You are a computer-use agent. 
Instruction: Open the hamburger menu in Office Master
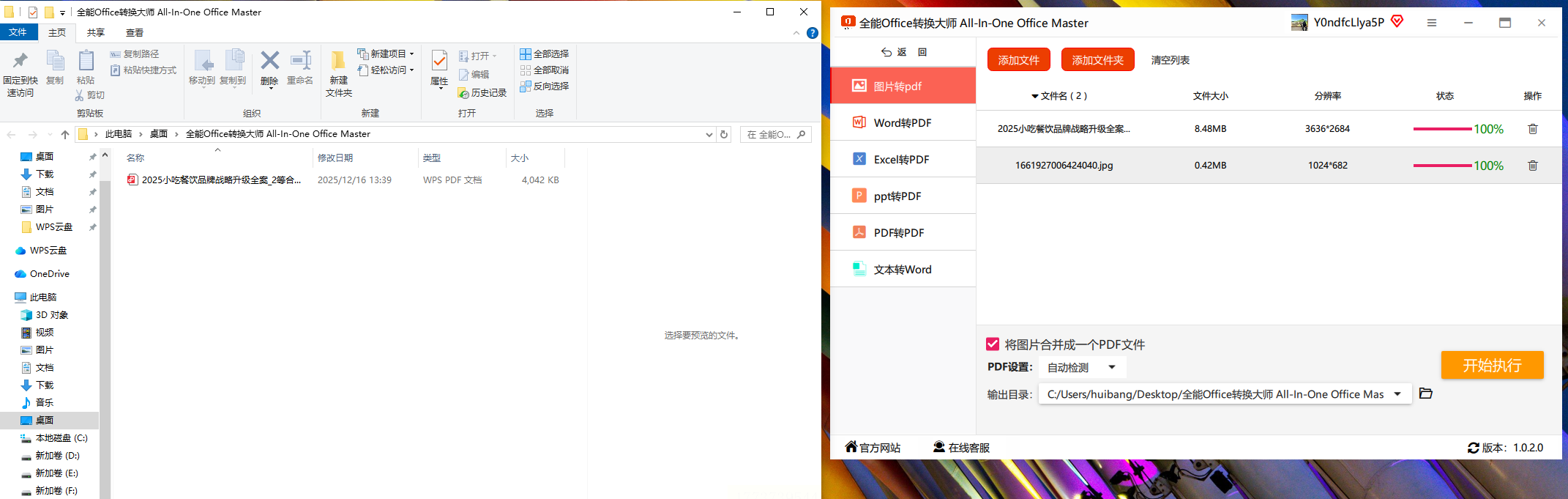[x=1431, y=23]
